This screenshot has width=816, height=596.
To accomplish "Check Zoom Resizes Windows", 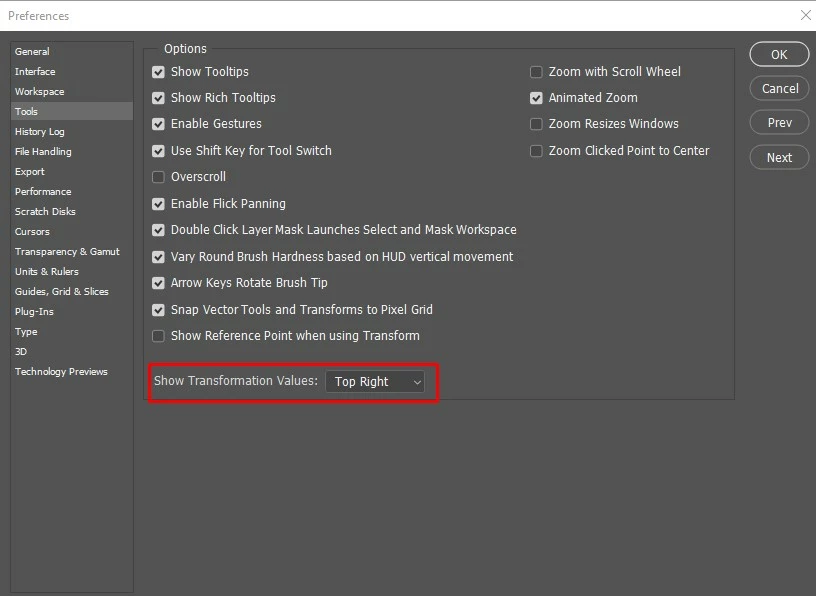I will click(x=536, y=124).
